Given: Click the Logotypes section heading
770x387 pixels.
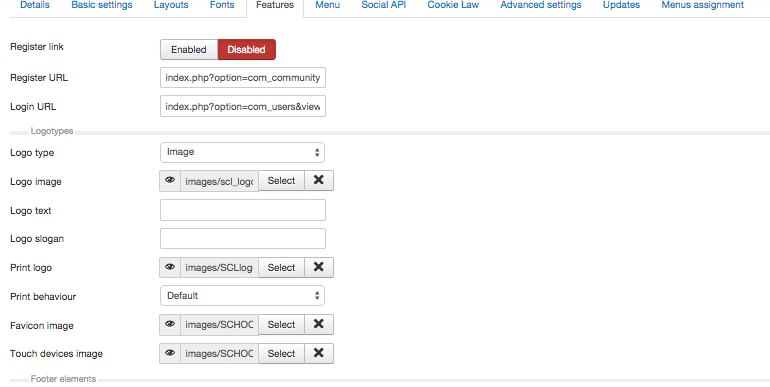Looking at the screenshot, I should [52, 131].
